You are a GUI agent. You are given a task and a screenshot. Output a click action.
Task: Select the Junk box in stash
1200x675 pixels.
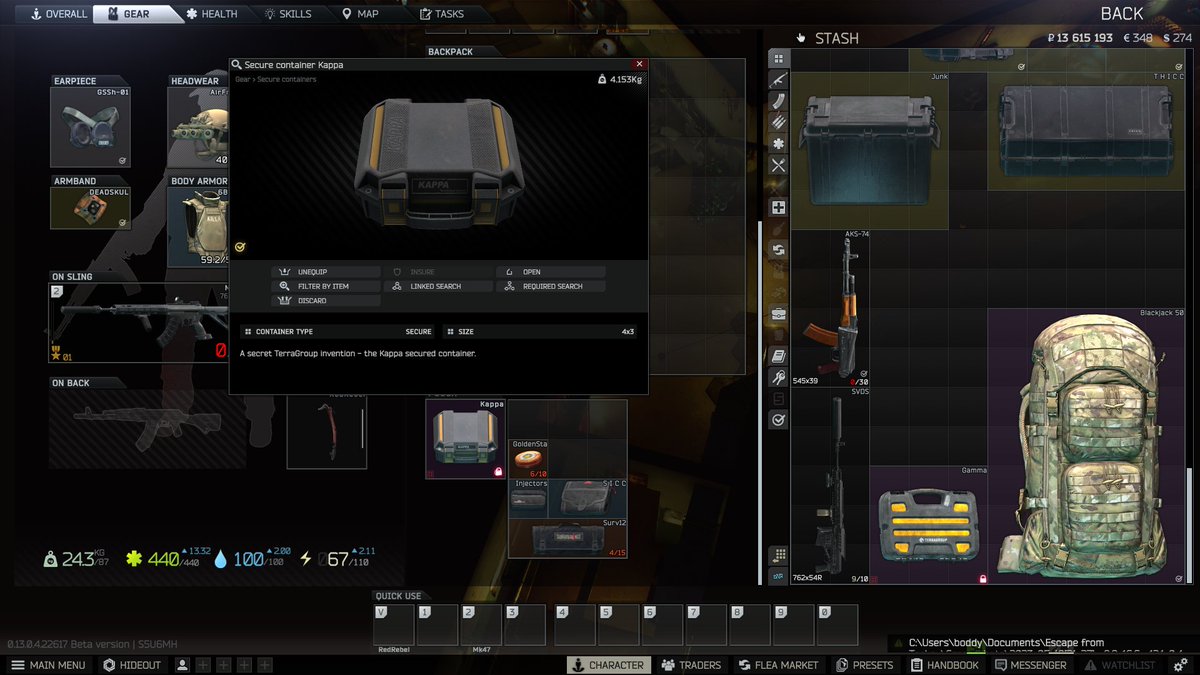click(868, 151)
